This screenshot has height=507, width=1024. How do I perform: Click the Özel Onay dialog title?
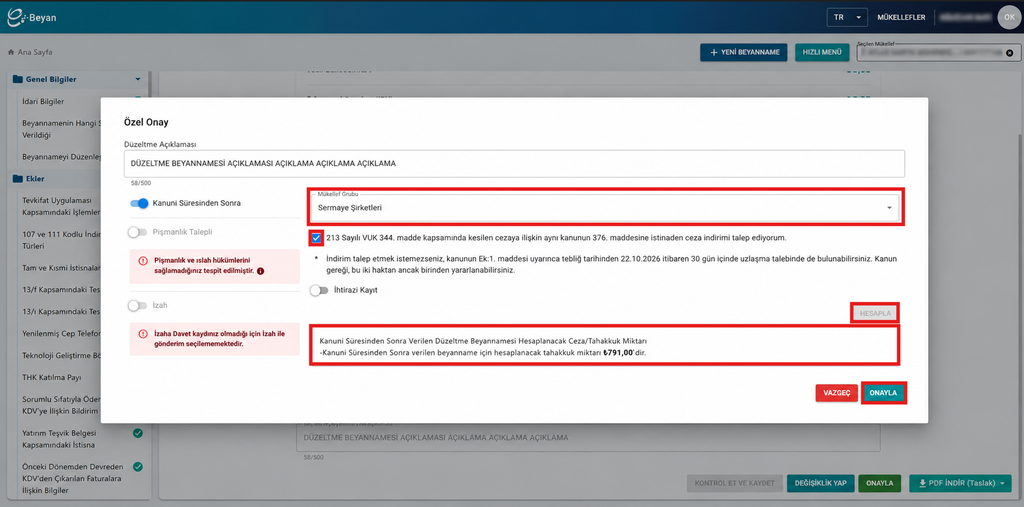click(x=147, y=122)
